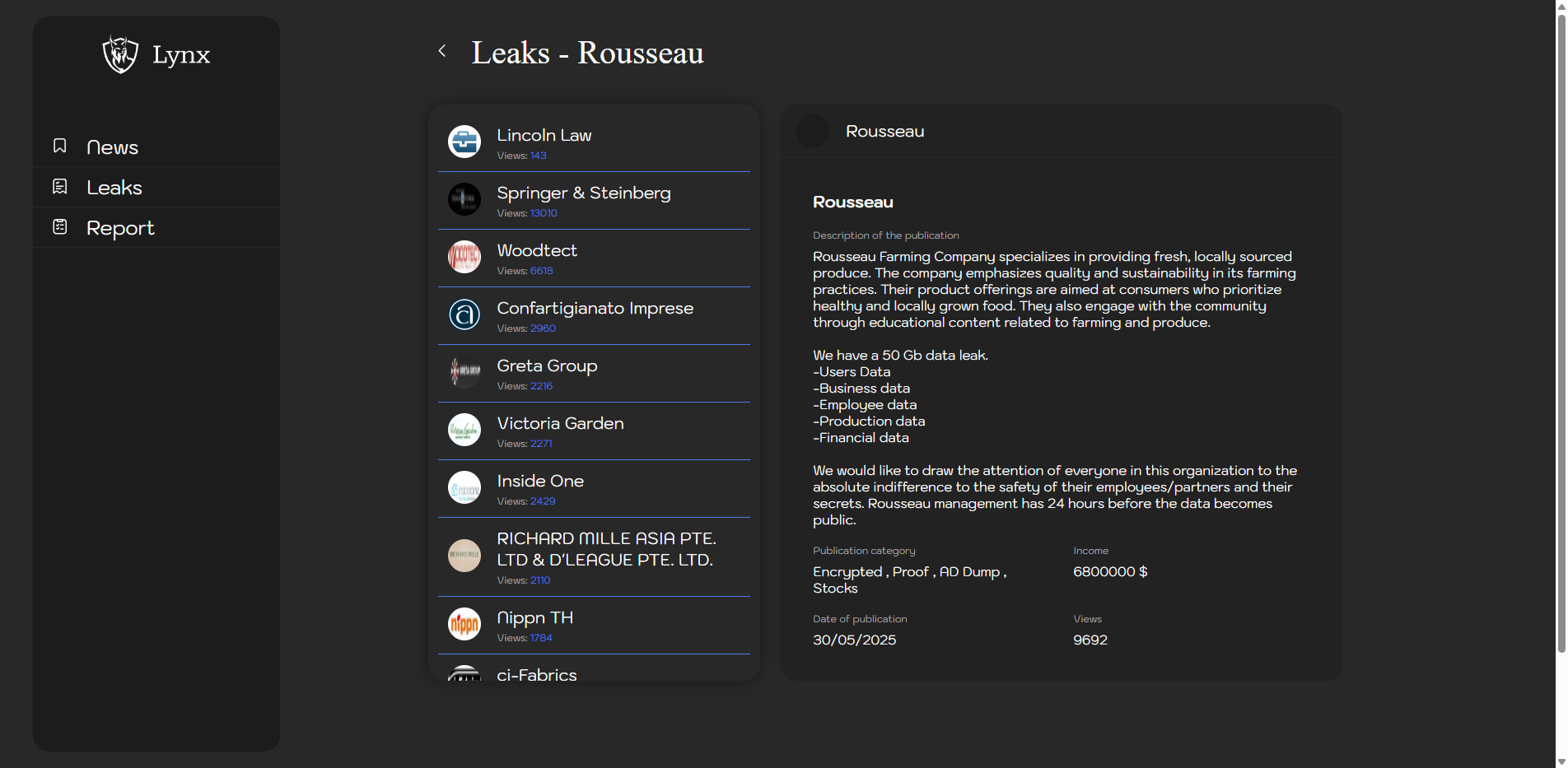The width and height of the screenshot is (1568, 768).
Task: Click the bold Rousseau heading in details
Action: pos(852,202)
